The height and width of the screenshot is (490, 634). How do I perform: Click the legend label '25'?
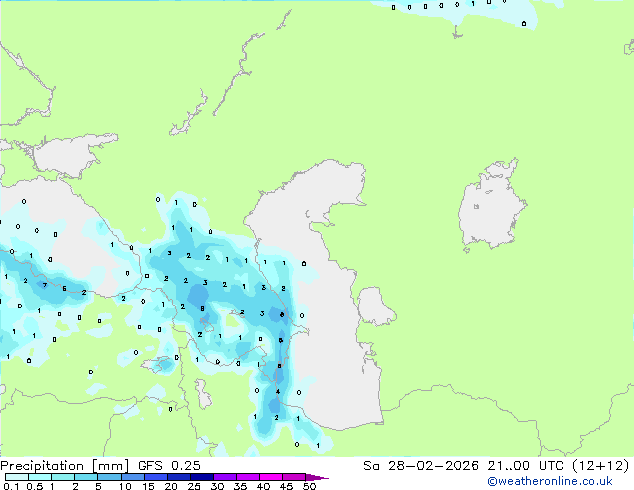coord(194,486)
